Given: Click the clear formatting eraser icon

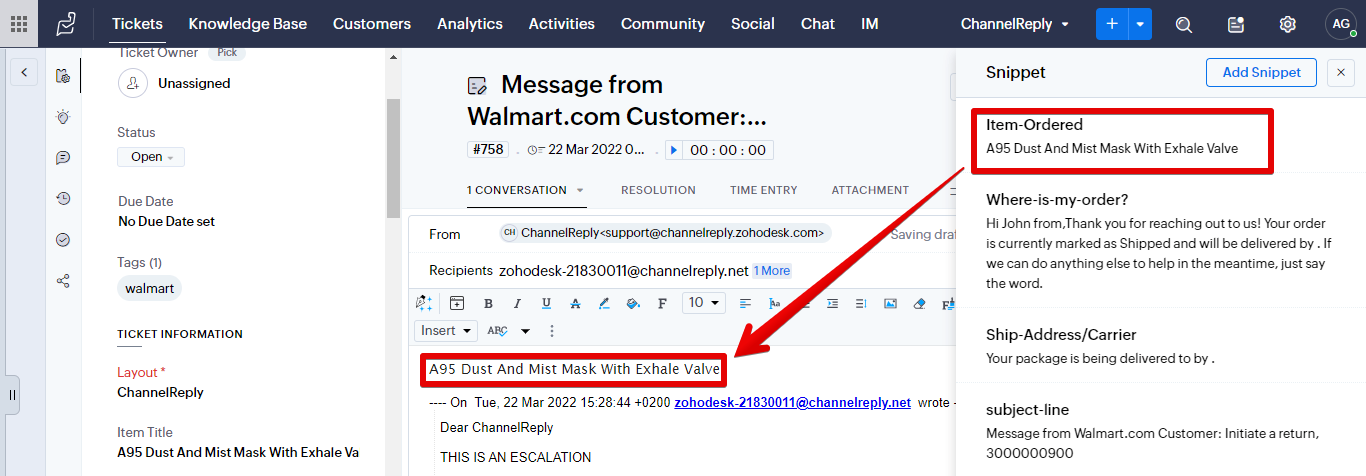Looking at the screenshot, I should point(920,303).
